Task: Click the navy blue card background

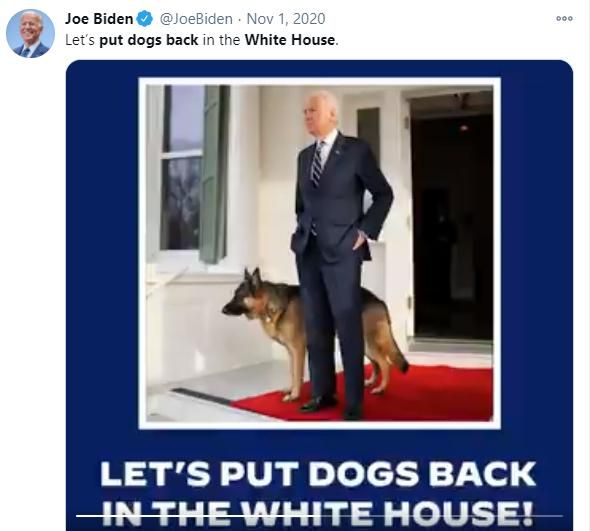Action: 102,263
